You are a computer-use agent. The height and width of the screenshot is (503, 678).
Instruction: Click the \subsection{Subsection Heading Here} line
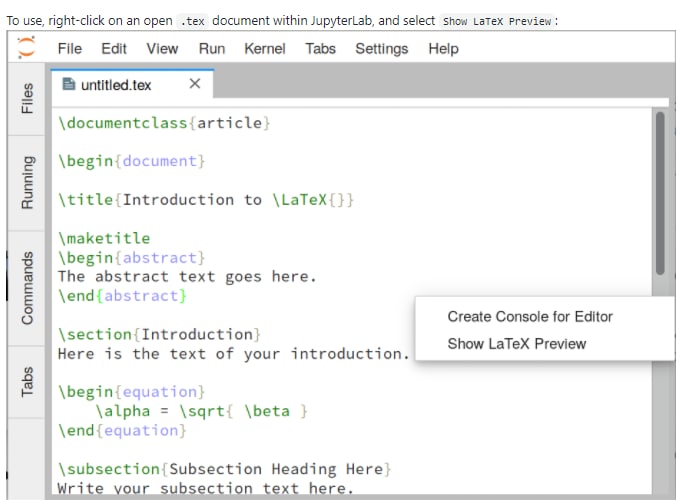click(224, 469)
